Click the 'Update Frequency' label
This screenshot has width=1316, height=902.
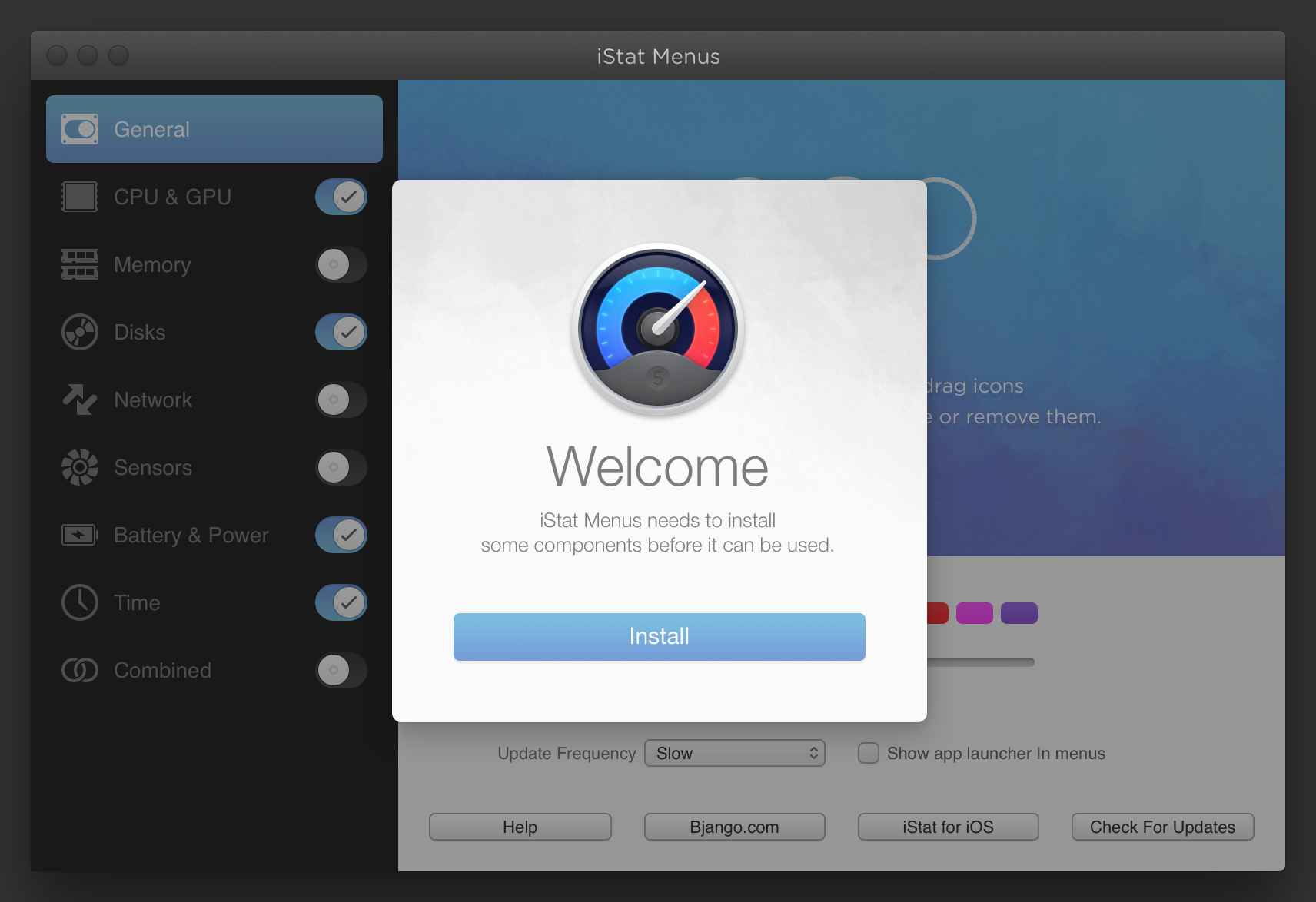[x=567, y=753]
